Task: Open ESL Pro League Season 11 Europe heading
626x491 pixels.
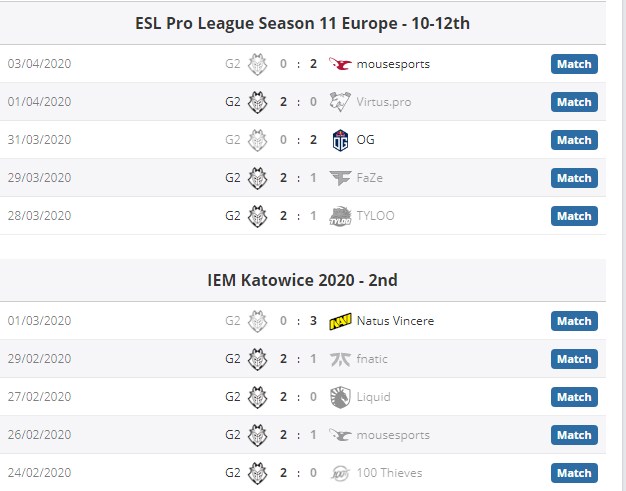Action: 302,23
